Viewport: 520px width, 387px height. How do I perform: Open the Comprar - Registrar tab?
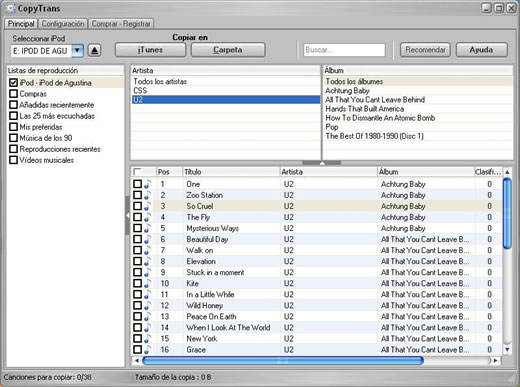tap(121, 24)
